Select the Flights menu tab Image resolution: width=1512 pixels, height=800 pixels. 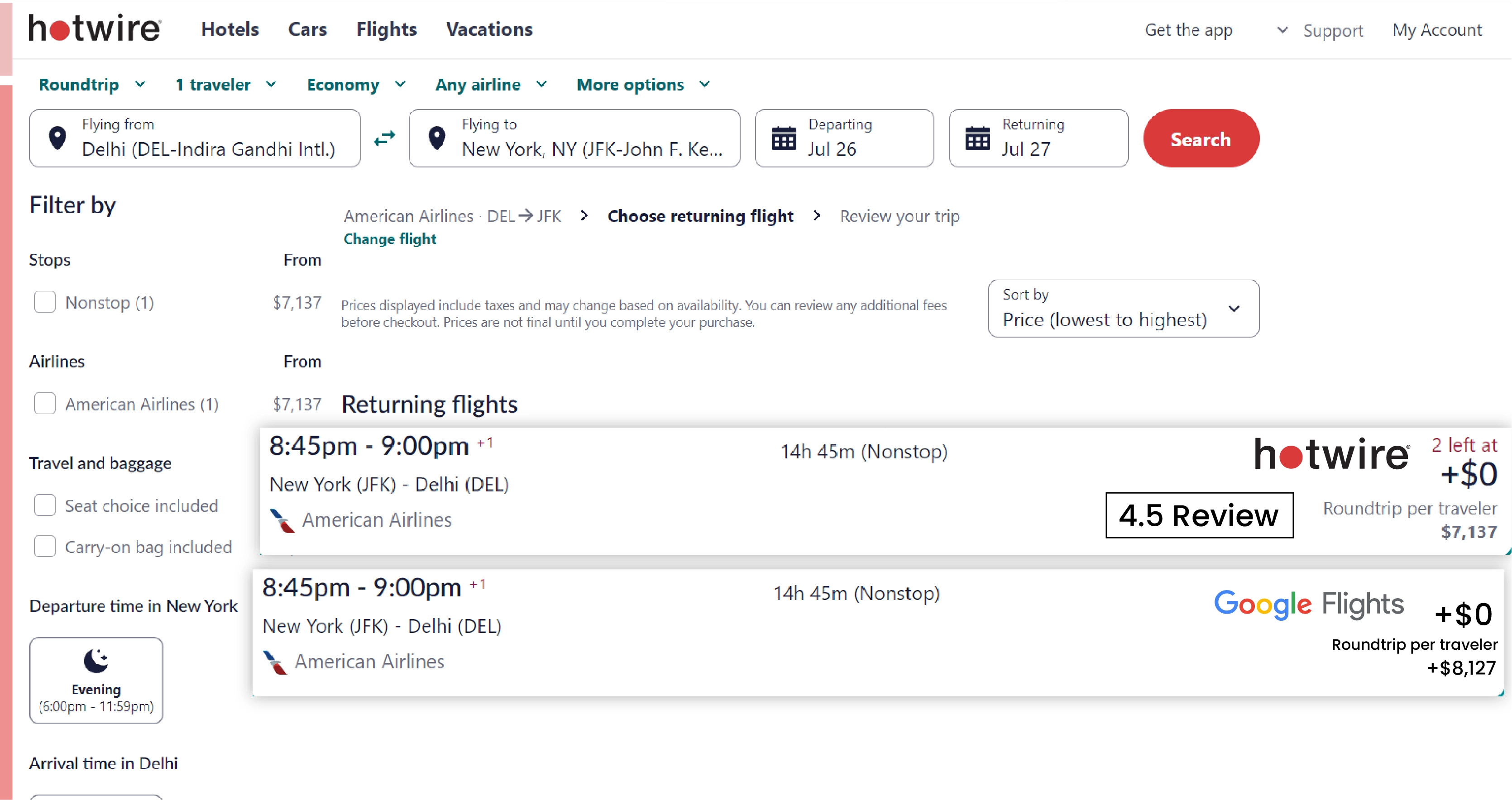386,30
